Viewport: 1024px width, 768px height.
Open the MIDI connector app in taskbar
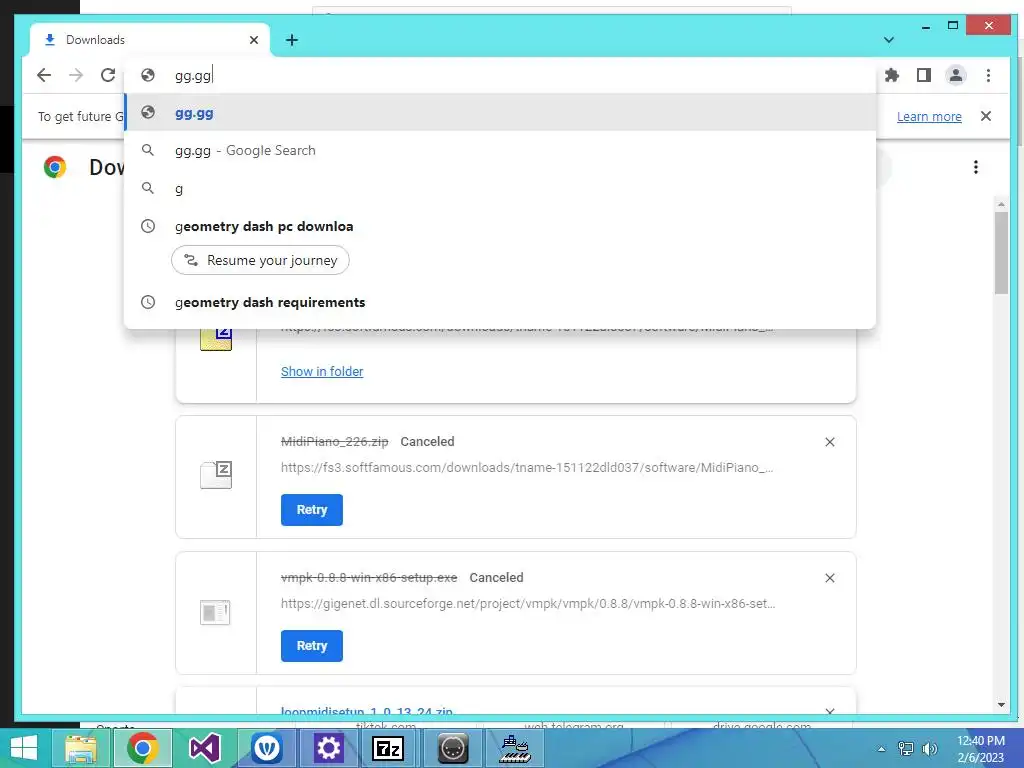[453, 748]
